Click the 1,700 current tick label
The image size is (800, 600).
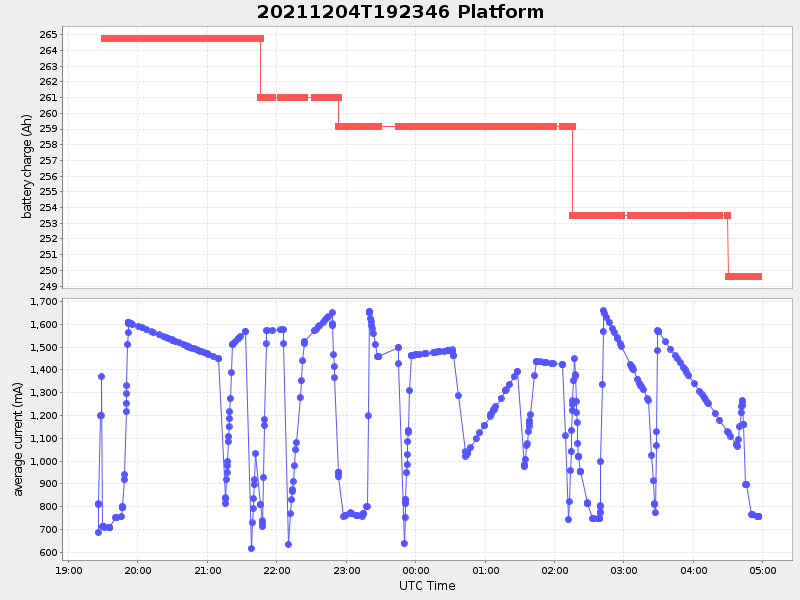point(44,302)
